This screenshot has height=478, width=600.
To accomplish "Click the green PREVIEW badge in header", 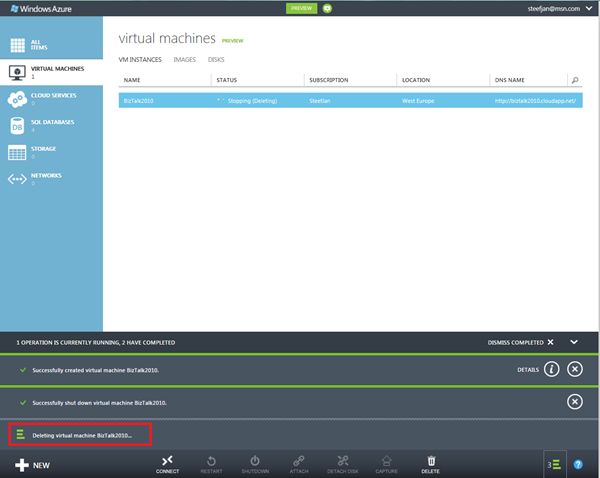I will [x=301, y=8].
